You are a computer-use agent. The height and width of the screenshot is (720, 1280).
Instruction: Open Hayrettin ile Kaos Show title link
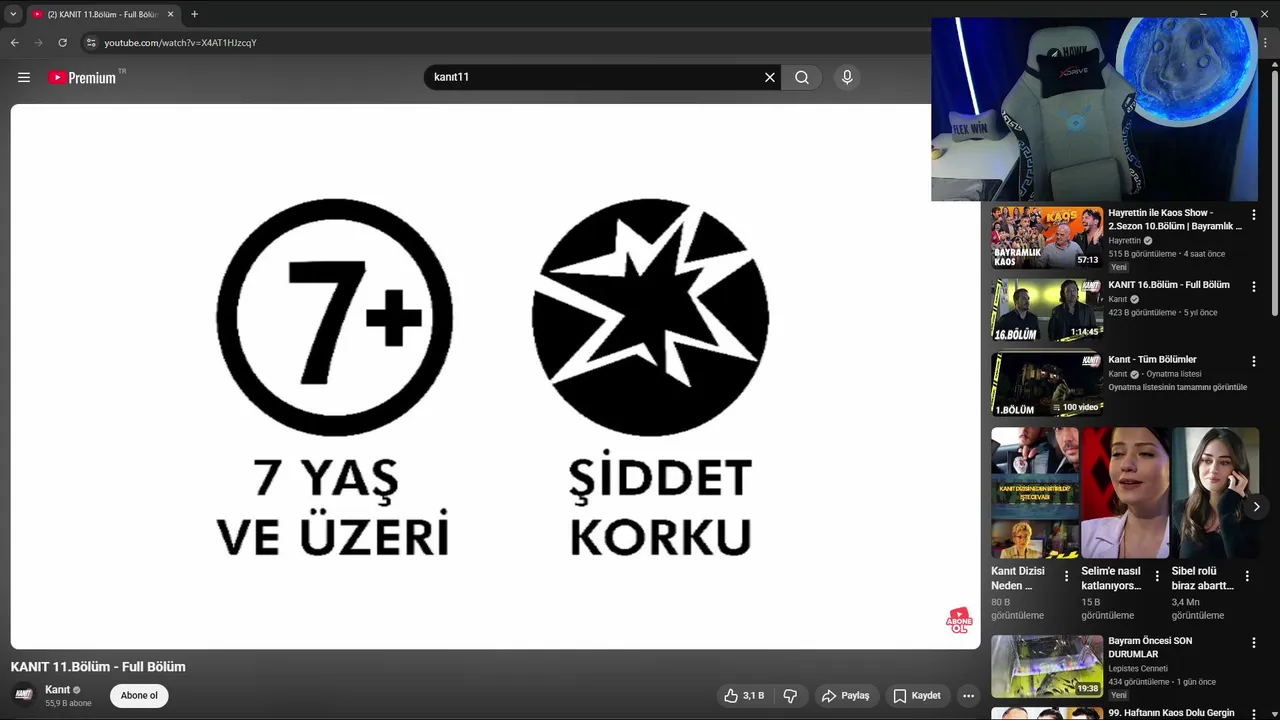(x=1175, y=219)
